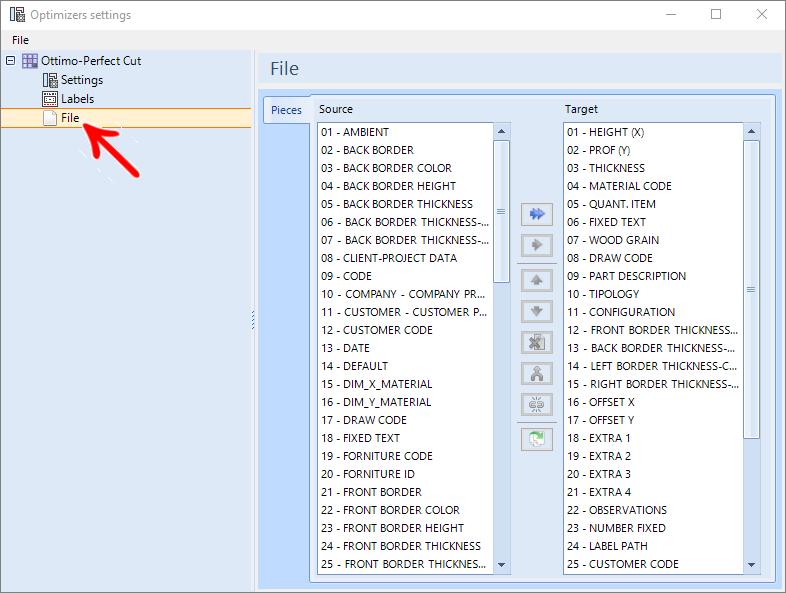This screenshot has height=593, width=786.
Task: Click Source list scroll down arrow
Action: (x=501, y=565)
